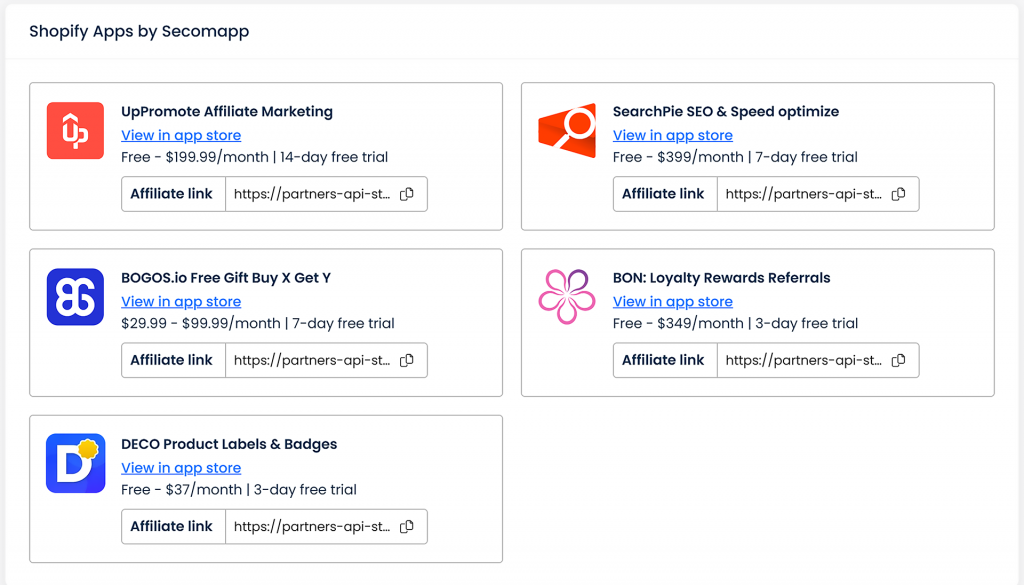
Task: Click the Affiliate link label in BOGOS.io card
Action: coord(171,360)
